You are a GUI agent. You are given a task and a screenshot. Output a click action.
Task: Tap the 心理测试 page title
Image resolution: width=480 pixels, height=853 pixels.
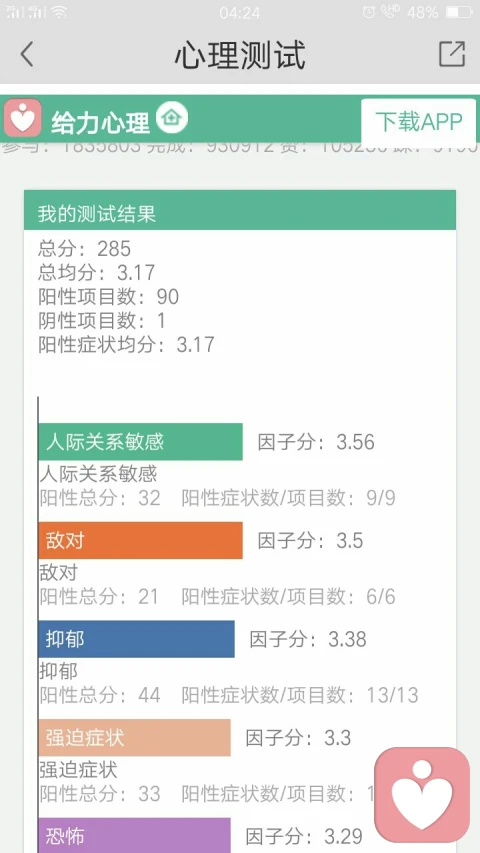[x=240, y=54]
